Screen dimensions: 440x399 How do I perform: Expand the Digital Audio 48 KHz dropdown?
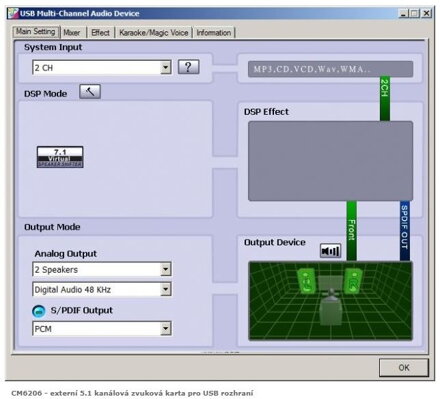tap(165, 289)
